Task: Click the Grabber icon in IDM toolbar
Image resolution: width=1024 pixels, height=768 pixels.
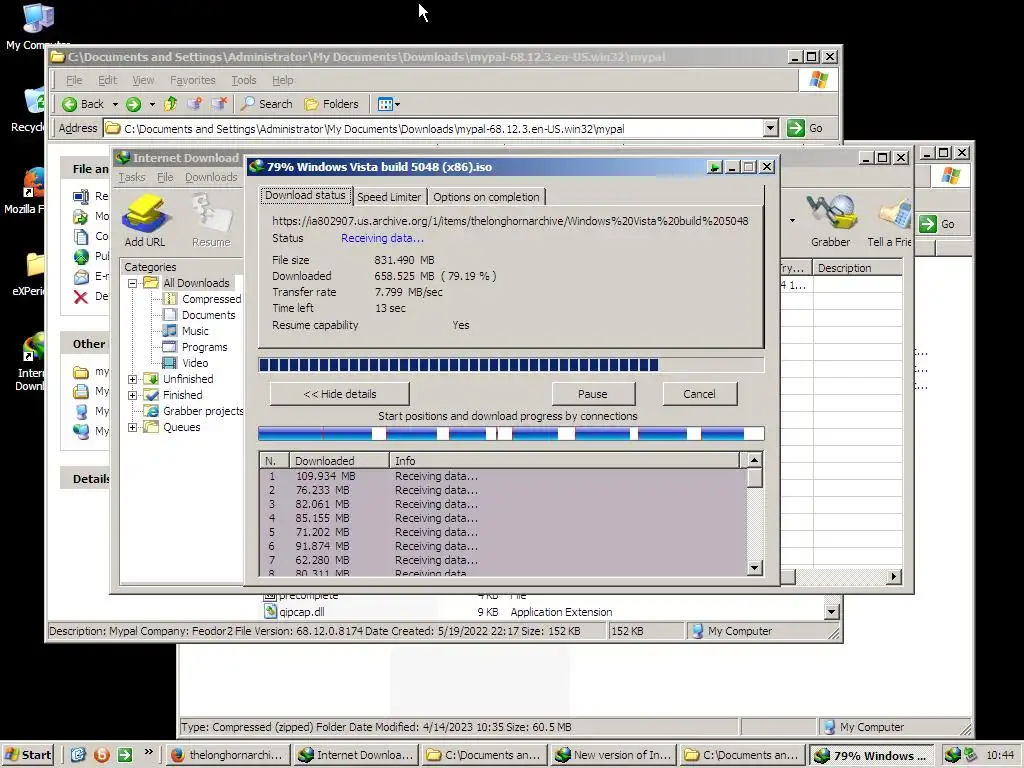Action: (830, 220)
